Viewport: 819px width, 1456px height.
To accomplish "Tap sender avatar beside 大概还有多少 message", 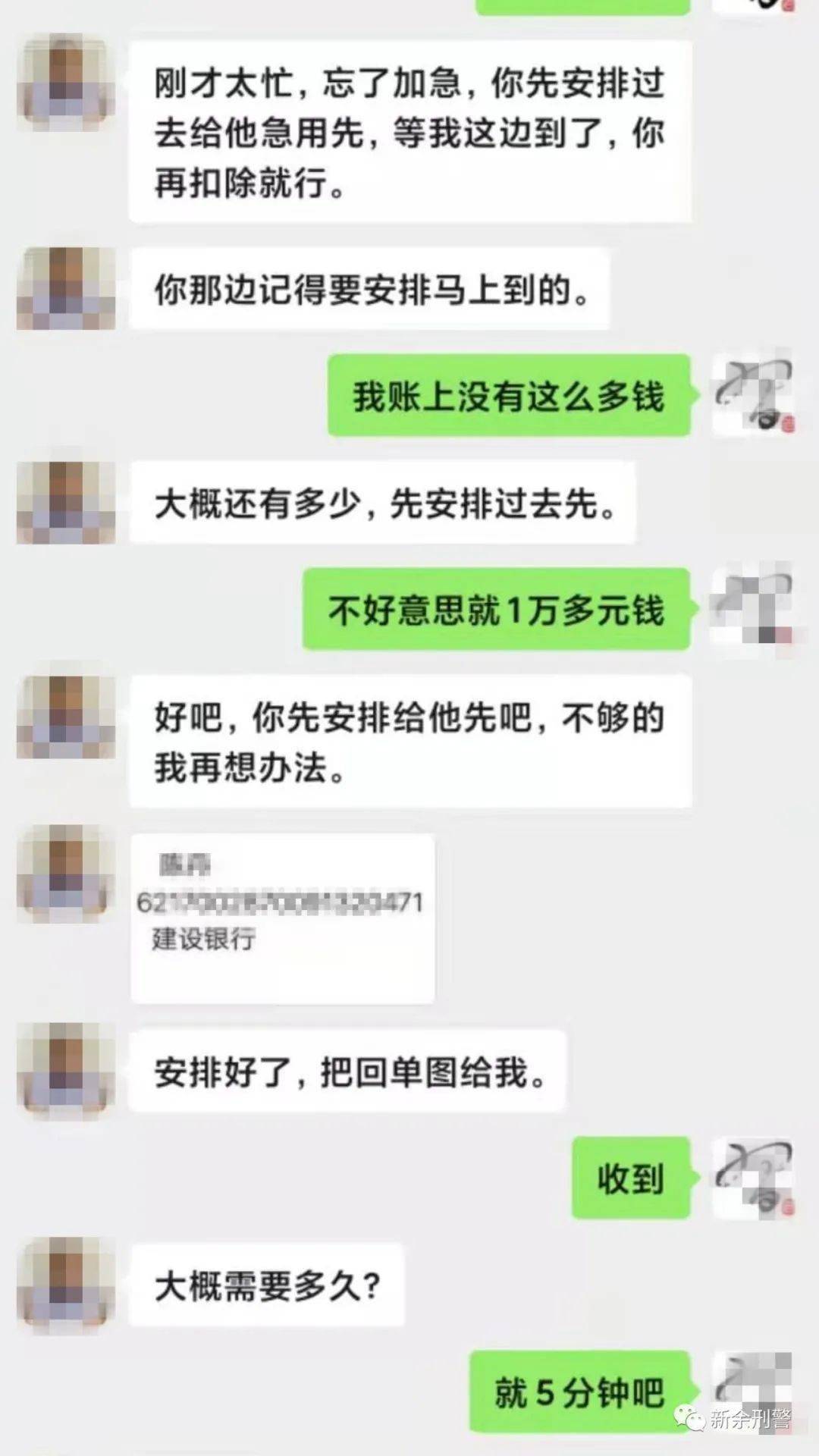I will point(66,502).
